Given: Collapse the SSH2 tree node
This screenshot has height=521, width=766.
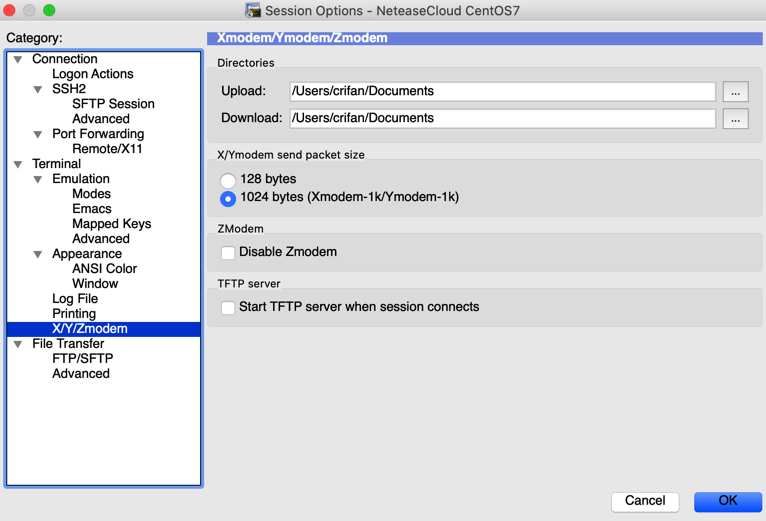Looking at the screenshot, I should 38,90.
